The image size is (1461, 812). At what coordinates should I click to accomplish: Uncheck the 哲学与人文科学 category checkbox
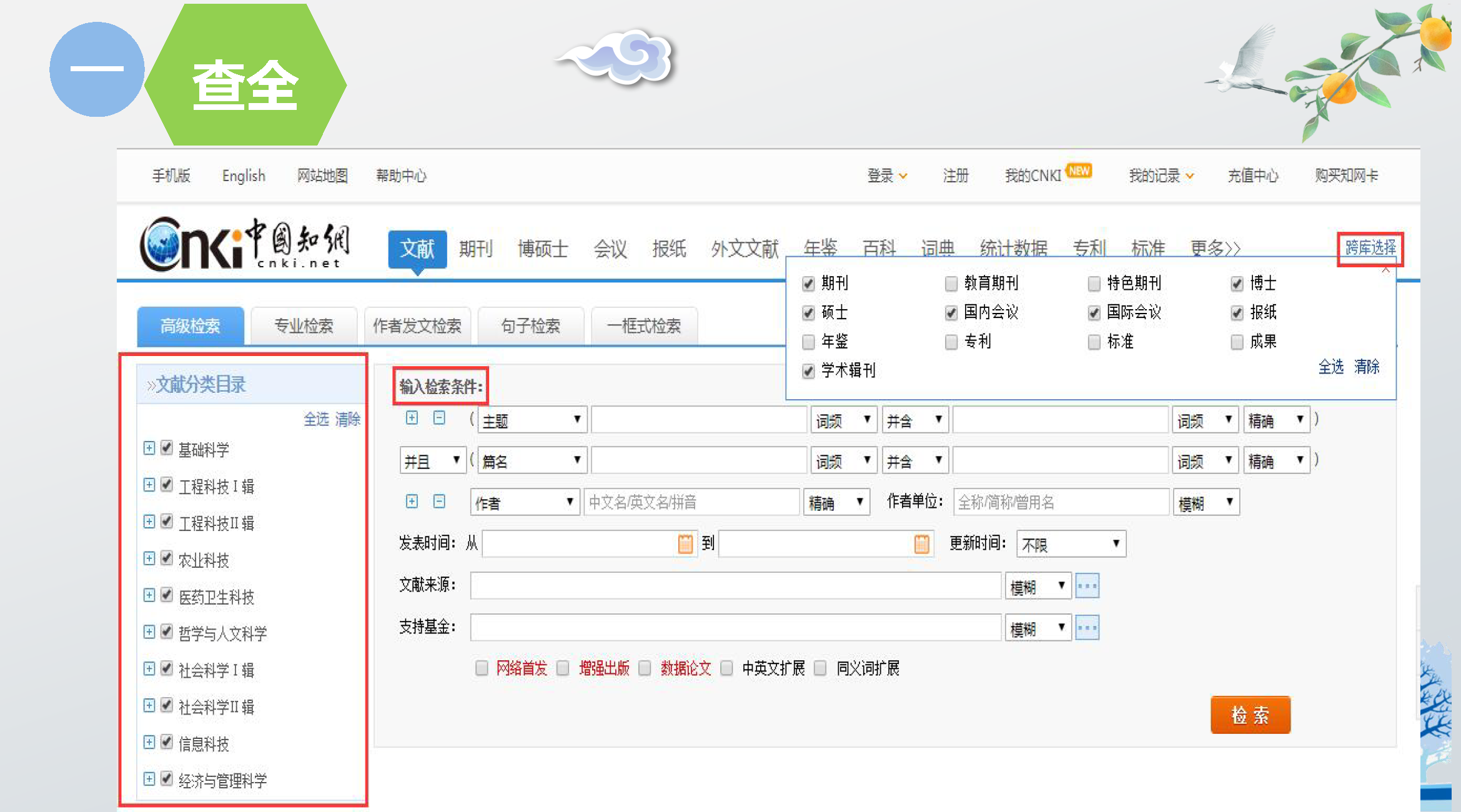166,631
